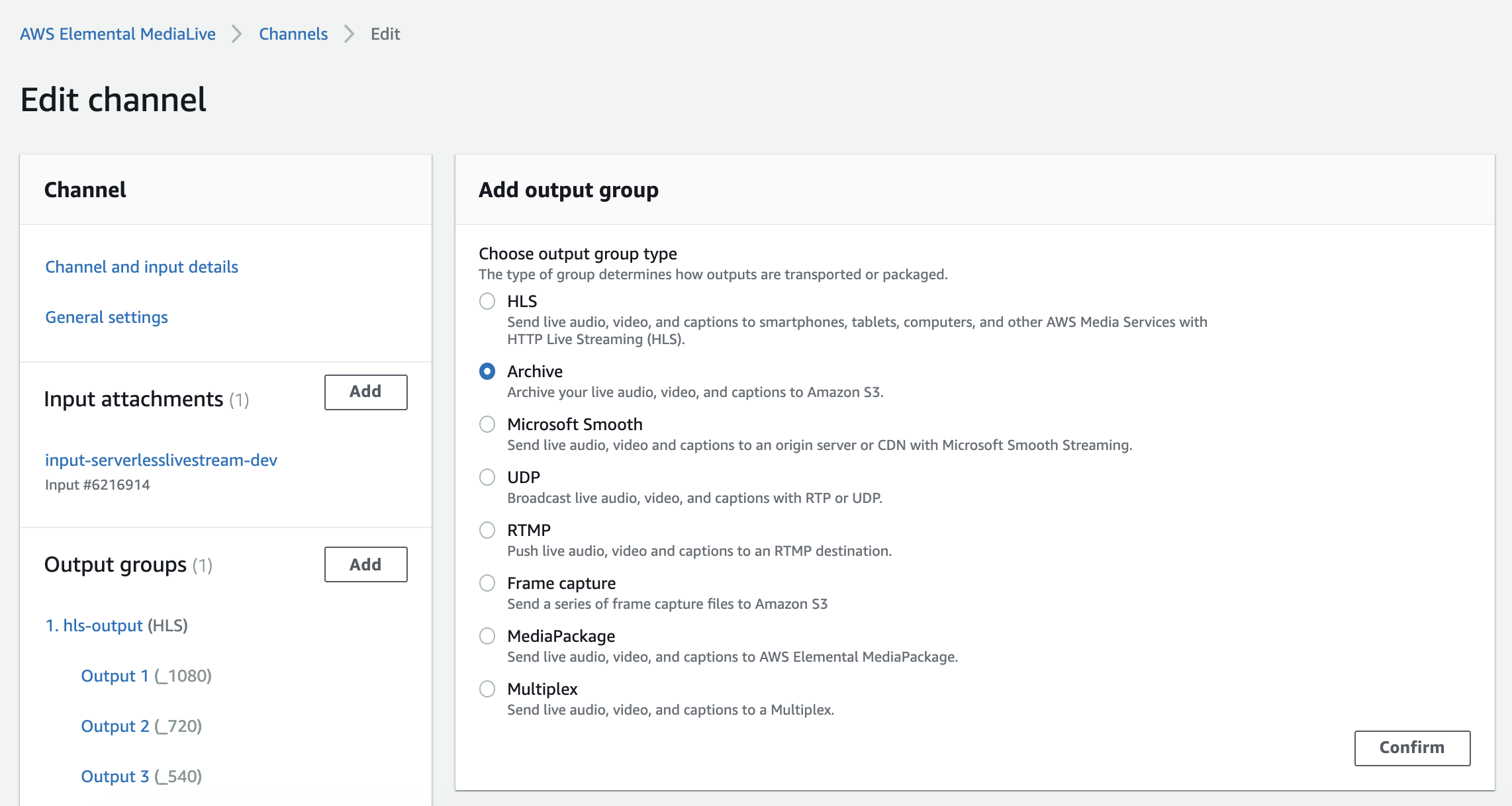Add a new output group
This screenshot has width=1512, height=806.
[x=365, y=564]
